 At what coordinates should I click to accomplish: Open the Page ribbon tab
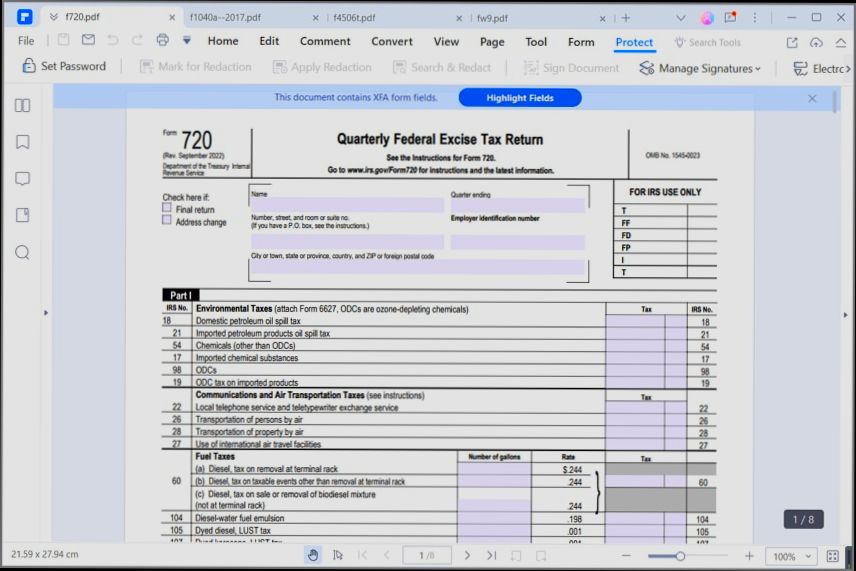tap(492, 42)
